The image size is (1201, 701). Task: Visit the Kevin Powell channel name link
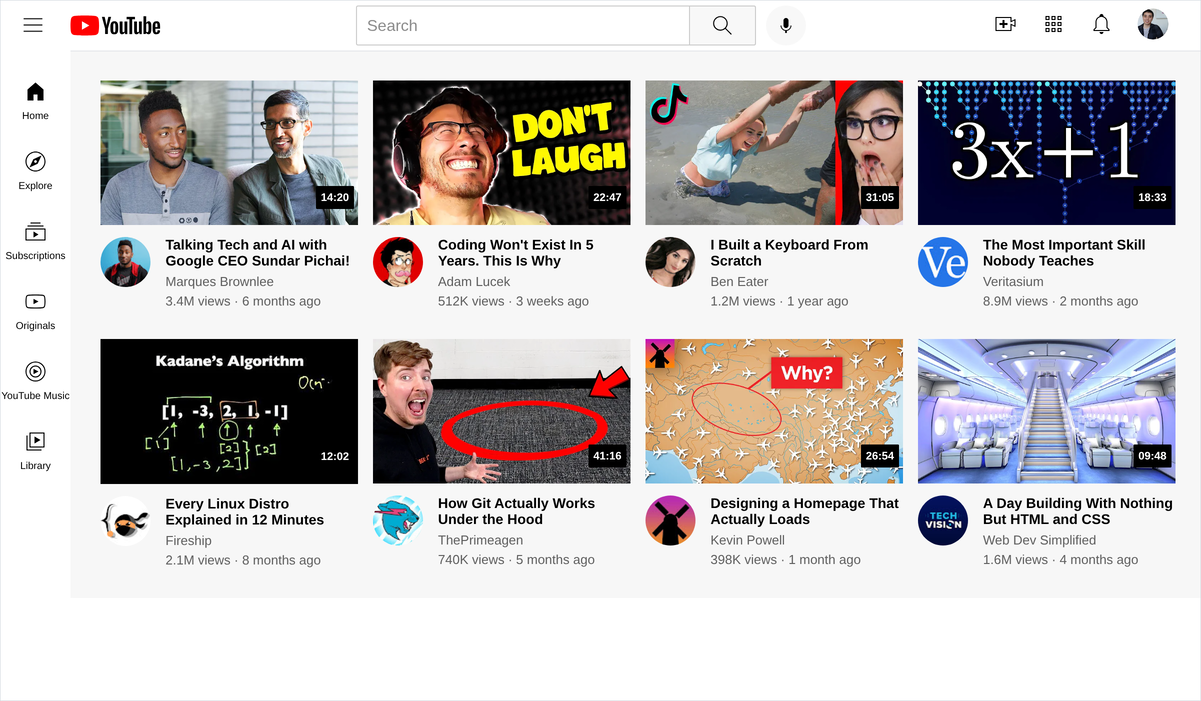(x=748, y=541)
